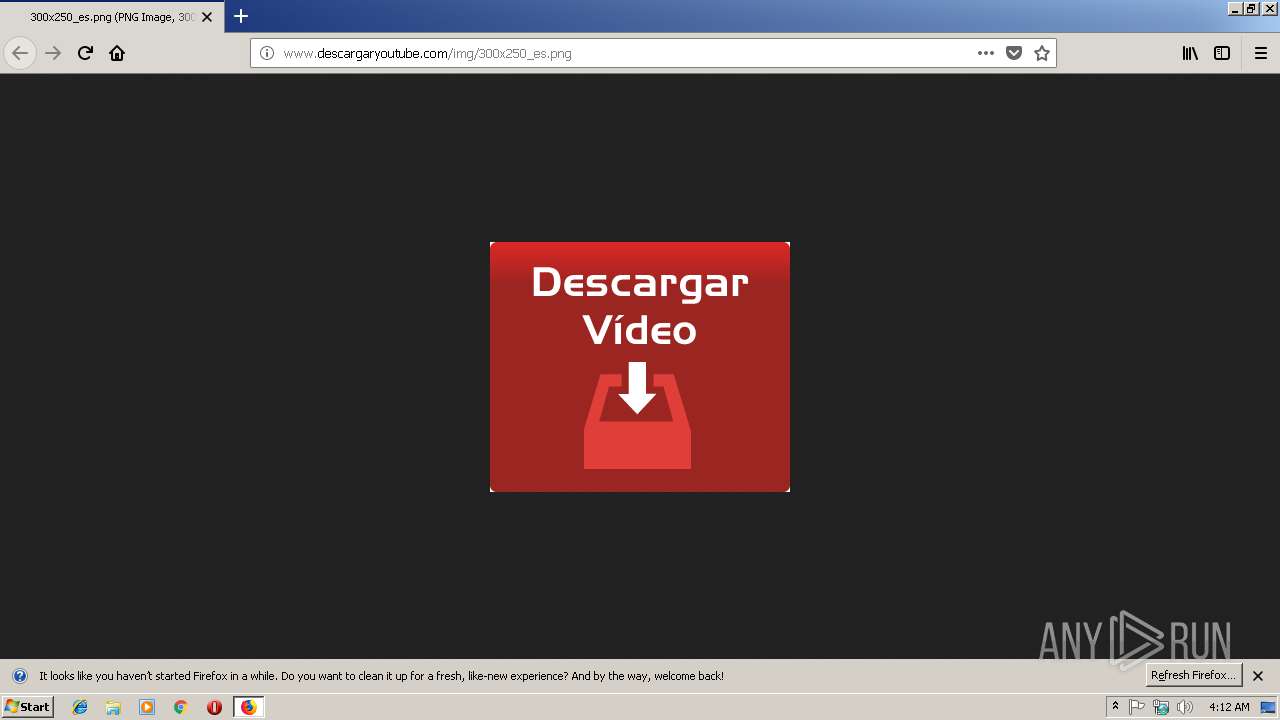Click the 4:12 AM clock
The width and height of the screenshot is (1280, 720).
pyautogui.click(x=1229, y=707)
